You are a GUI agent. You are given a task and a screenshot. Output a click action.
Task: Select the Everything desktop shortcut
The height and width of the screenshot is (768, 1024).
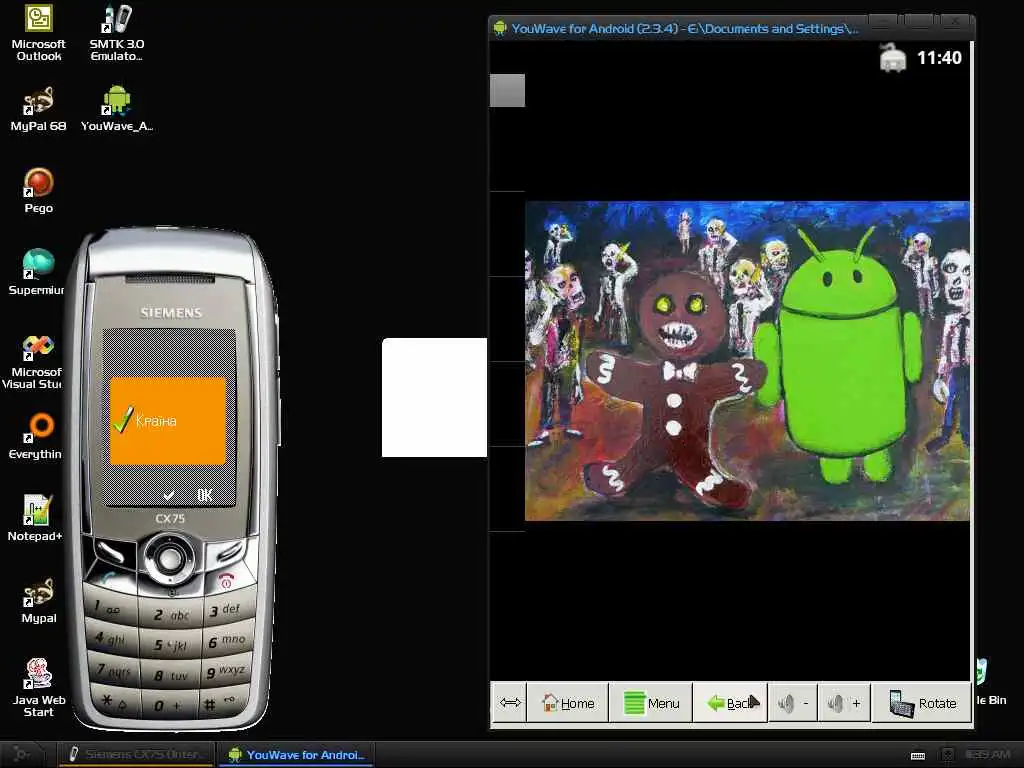click(x=36, y=436)
